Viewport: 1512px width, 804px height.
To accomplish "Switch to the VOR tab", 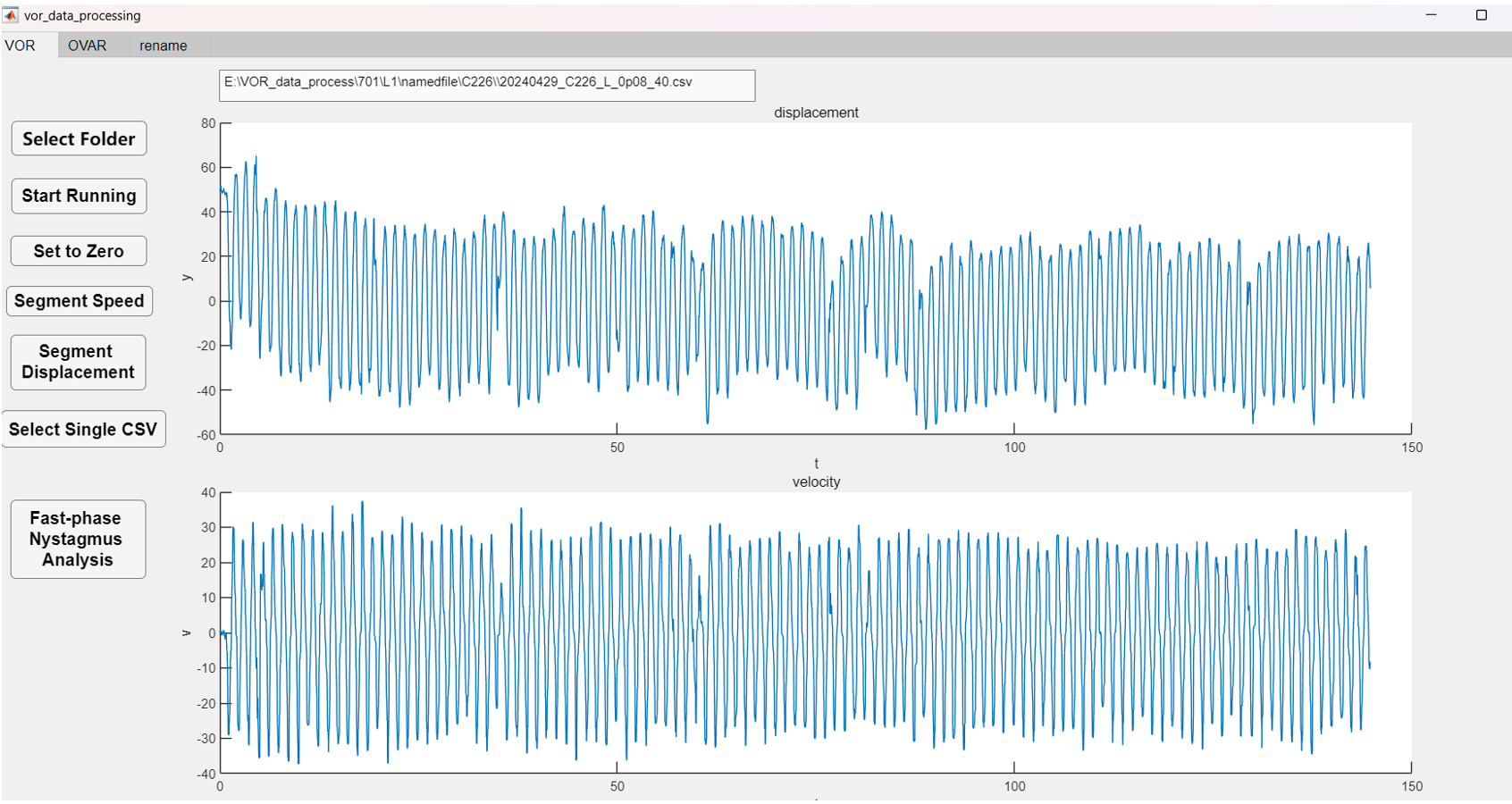I will coord(21,46).
